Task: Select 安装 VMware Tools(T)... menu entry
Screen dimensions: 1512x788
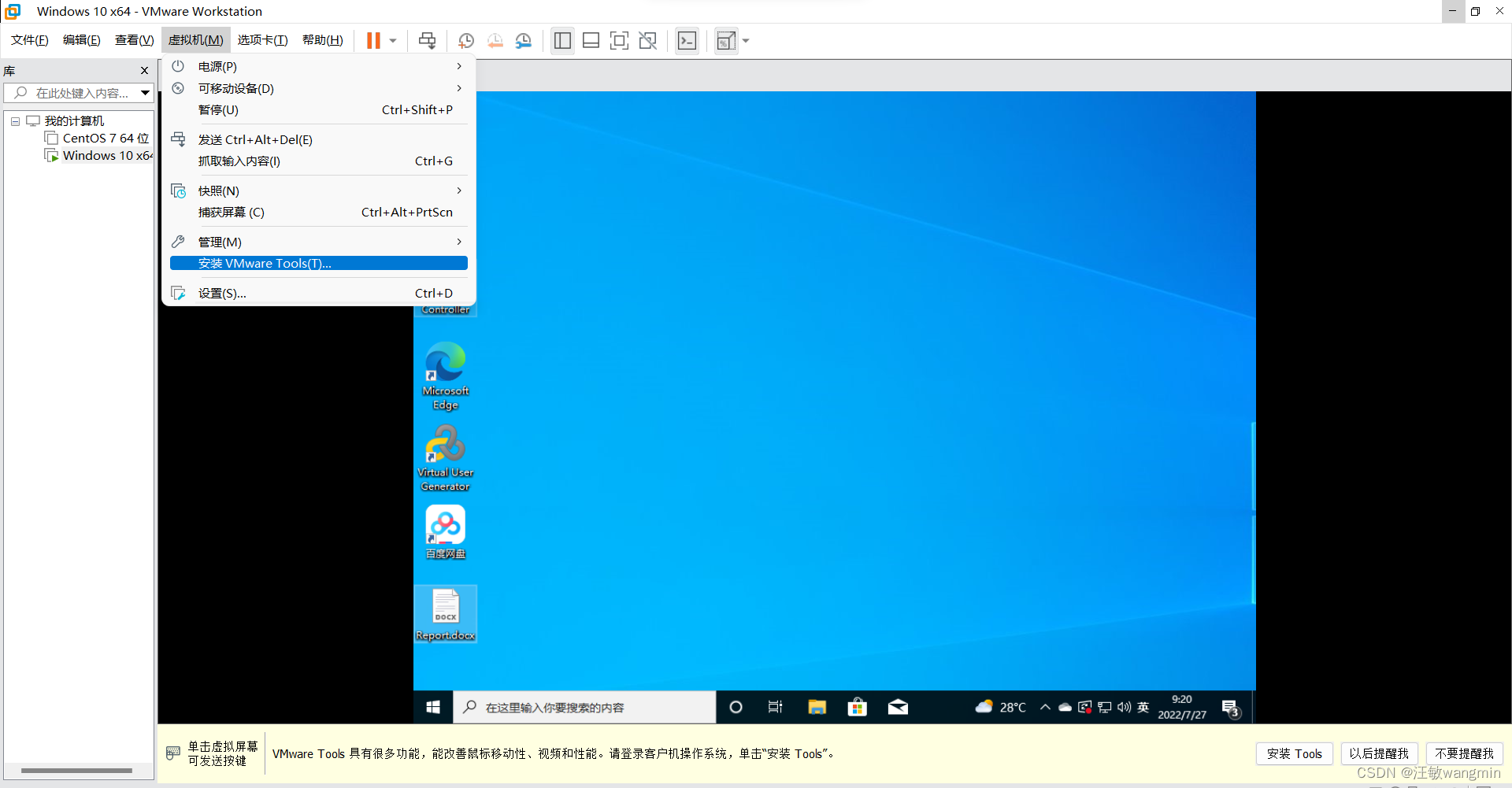Action: 318,264
